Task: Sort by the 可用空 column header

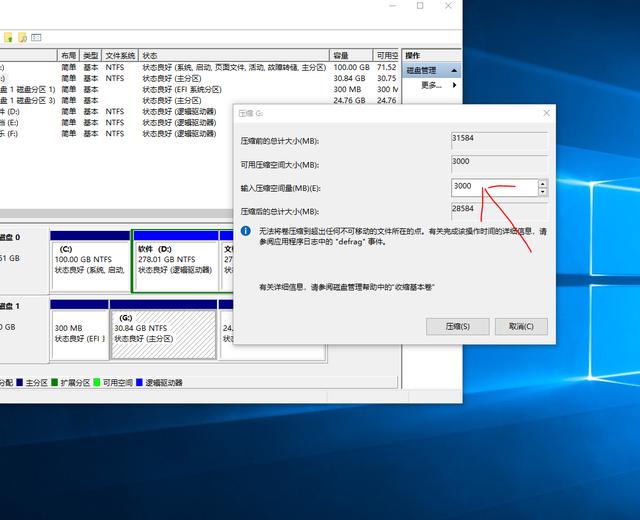Action: [386, 56]
